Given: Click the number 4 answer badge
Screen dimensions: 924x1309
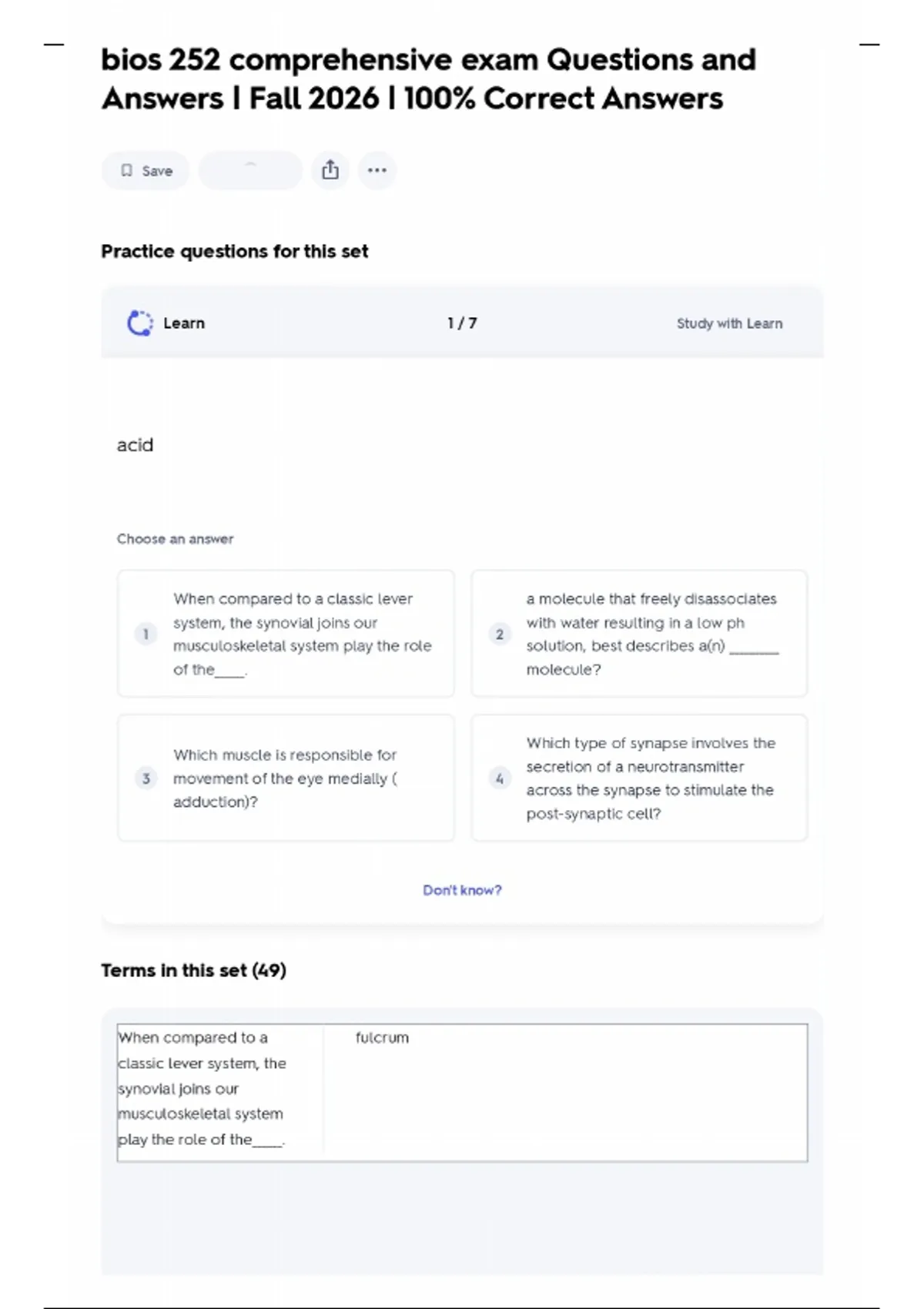Looking at the screenshot, I should 500,778.
